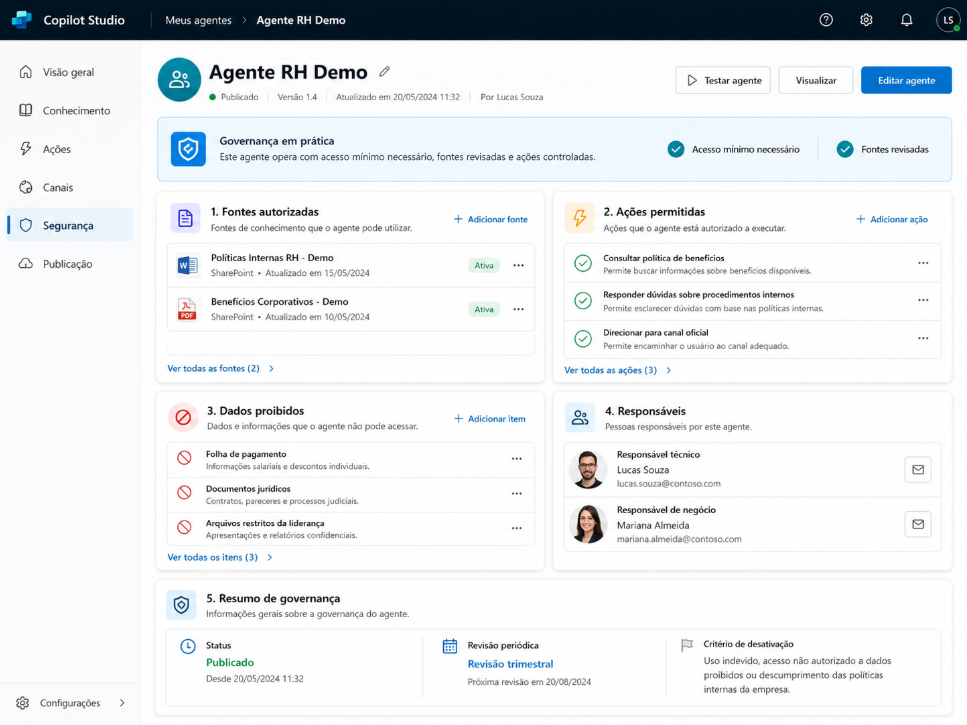The height and width of the screenshot is (725, 967).
Task: Toggle check for Consultar política de benefícios
Action: point(583,263)
